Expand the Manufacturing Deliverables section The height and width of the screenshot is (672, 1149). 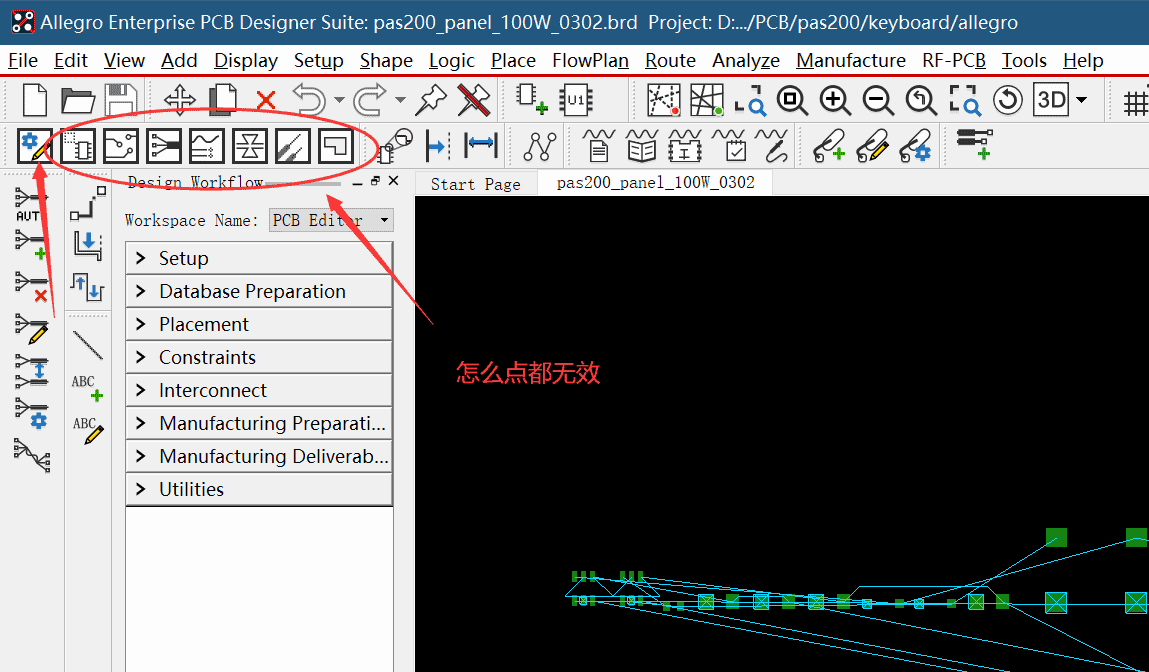(259, 456)
